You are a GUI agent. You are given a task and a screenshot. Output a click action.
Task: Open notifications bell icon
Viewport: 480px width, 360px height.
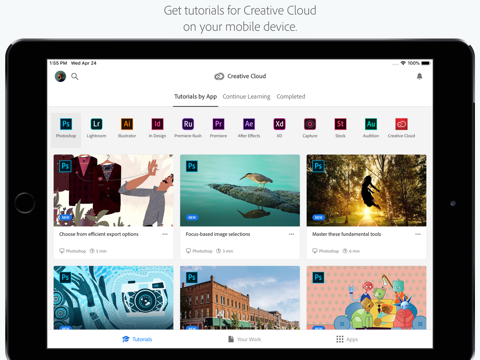(x=419, y=76)
